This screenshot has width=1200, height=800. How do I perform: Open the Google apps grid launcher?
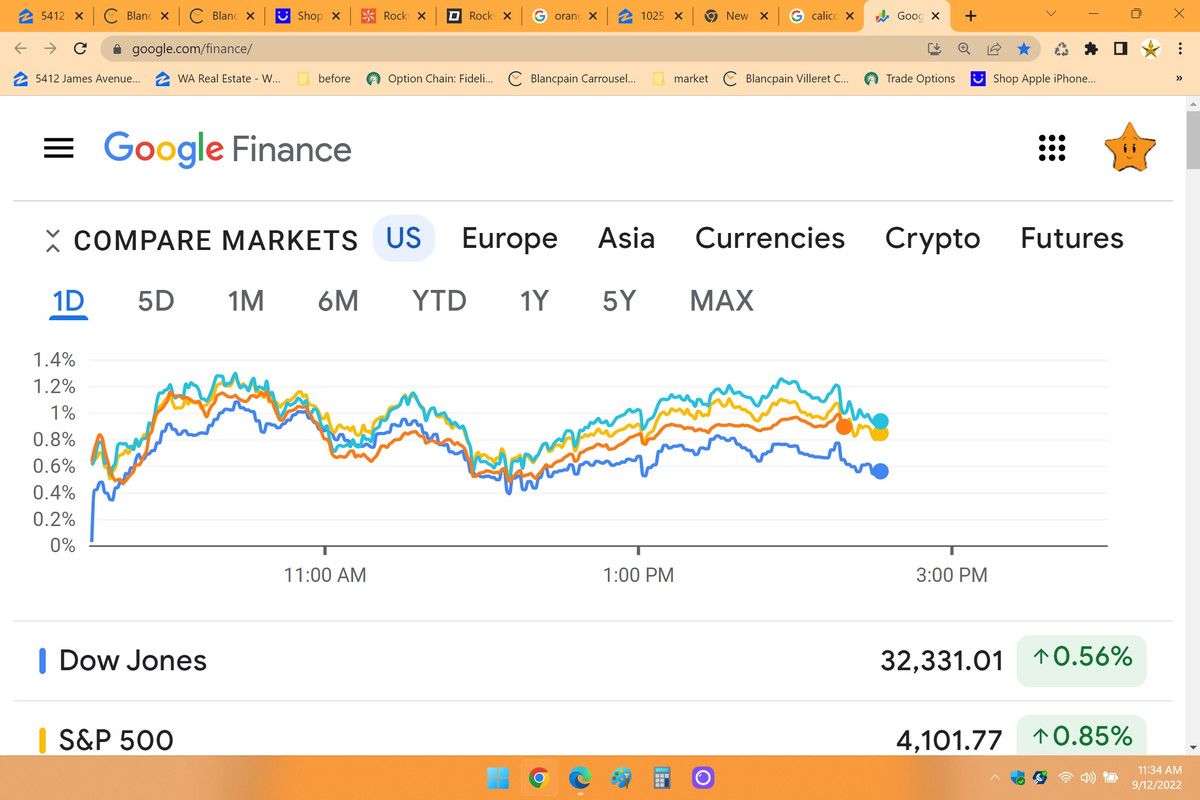click(x=1051, y=148)
